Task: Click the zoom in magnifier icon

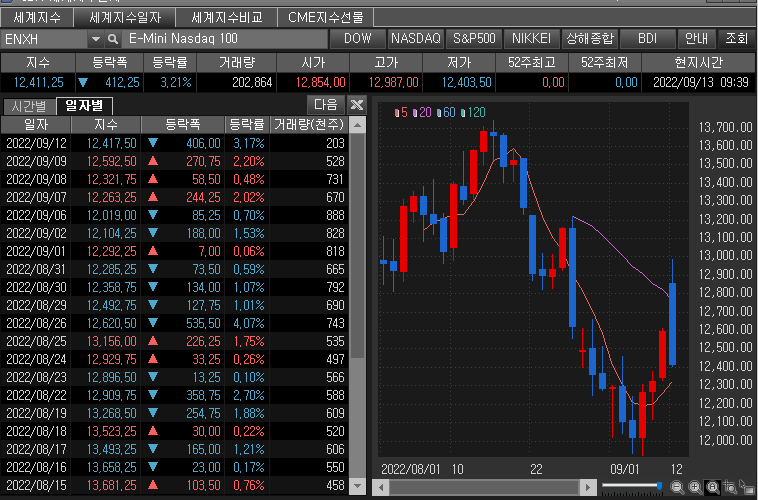Action: coord(695,487)
